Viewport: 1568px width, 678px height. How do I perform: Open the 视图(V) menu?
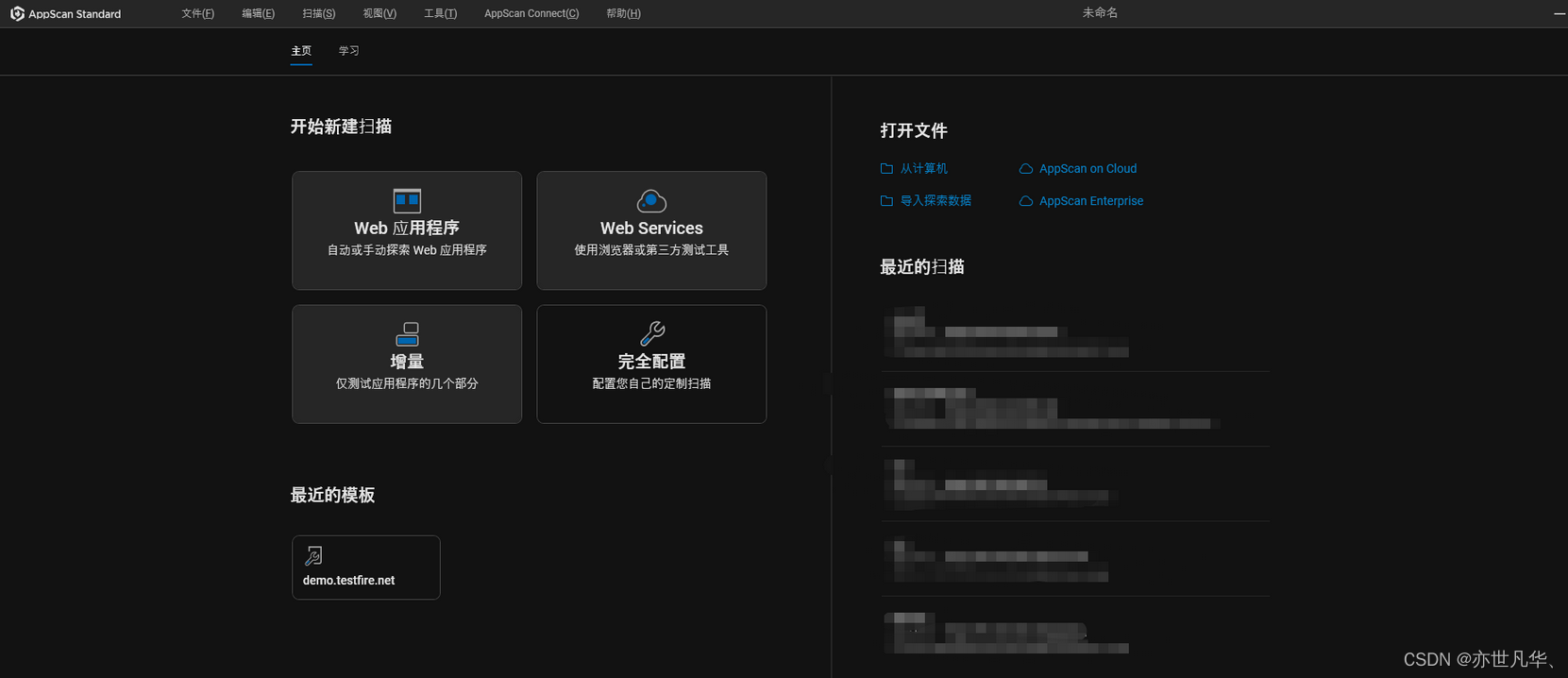click(379, 13)
